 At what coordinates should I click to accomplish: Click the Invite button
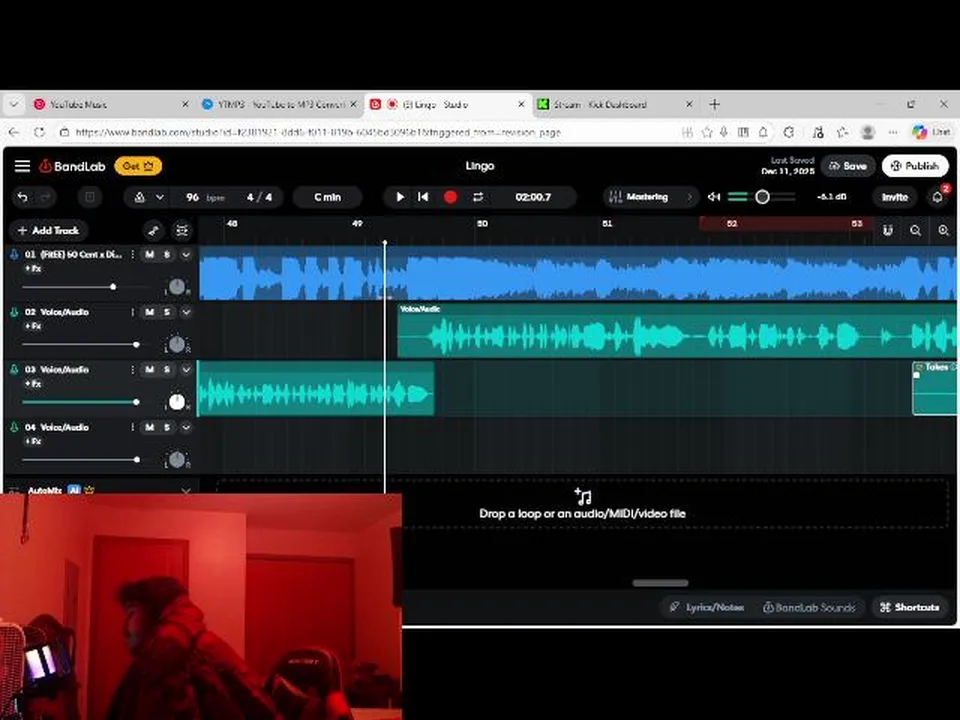pyautogui.click(x=894, y=197)
